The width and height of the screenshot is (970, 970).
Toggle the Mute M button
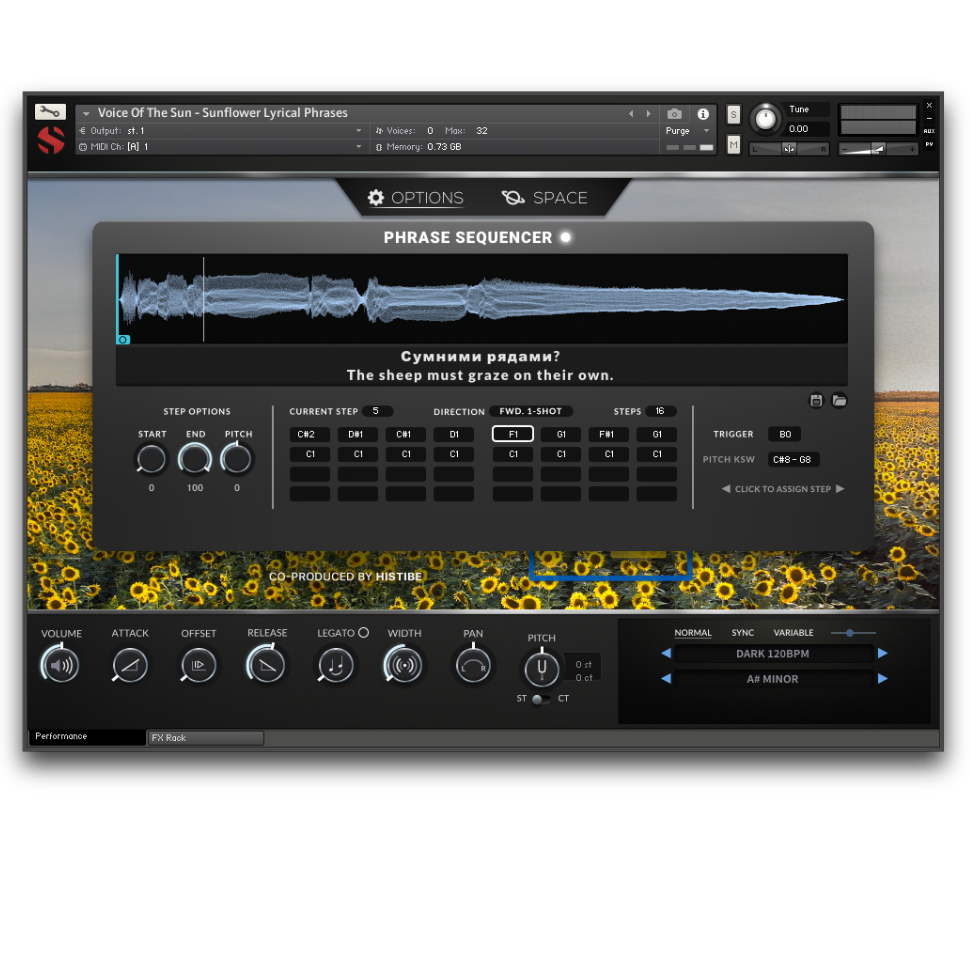pyautogui.click(x=734, y=145)
